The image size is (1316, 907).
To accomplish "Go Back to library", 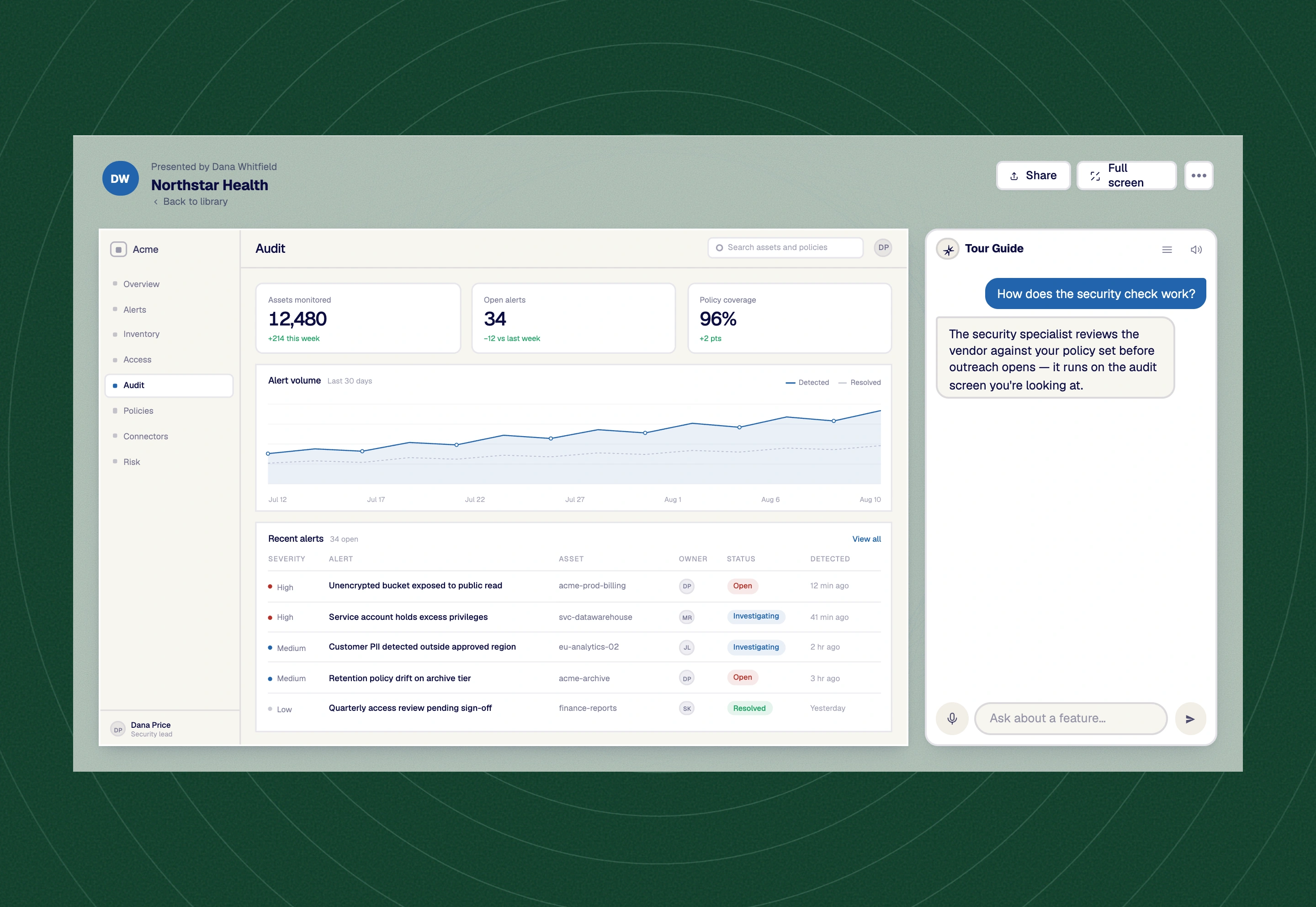I will pyautogui.click(x=190, y=202).
